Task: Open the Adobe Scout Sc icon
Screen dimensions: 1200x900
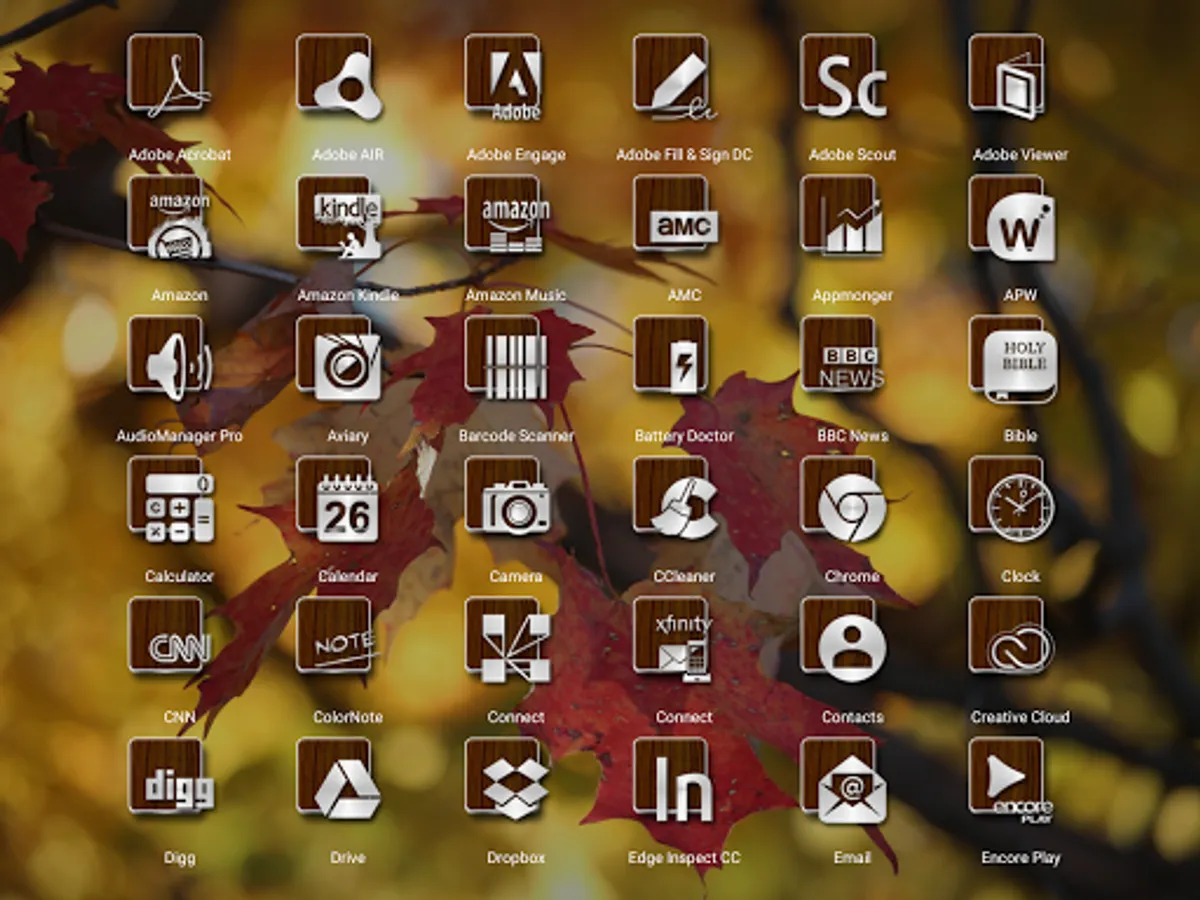Action: [844, 76]
